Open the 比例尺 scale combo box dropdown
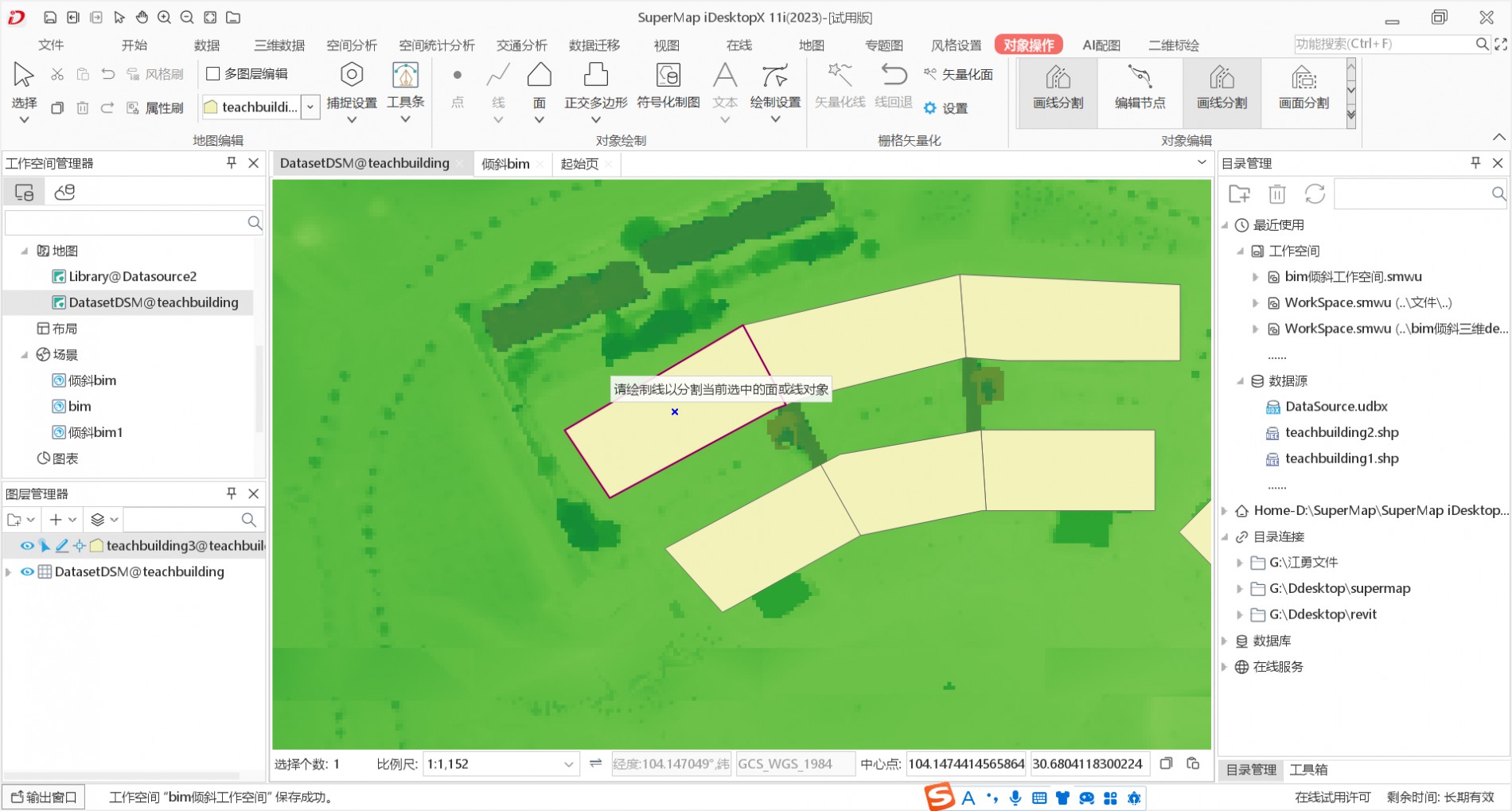This screenshot has width=1512, height=811. coord(568,764)
